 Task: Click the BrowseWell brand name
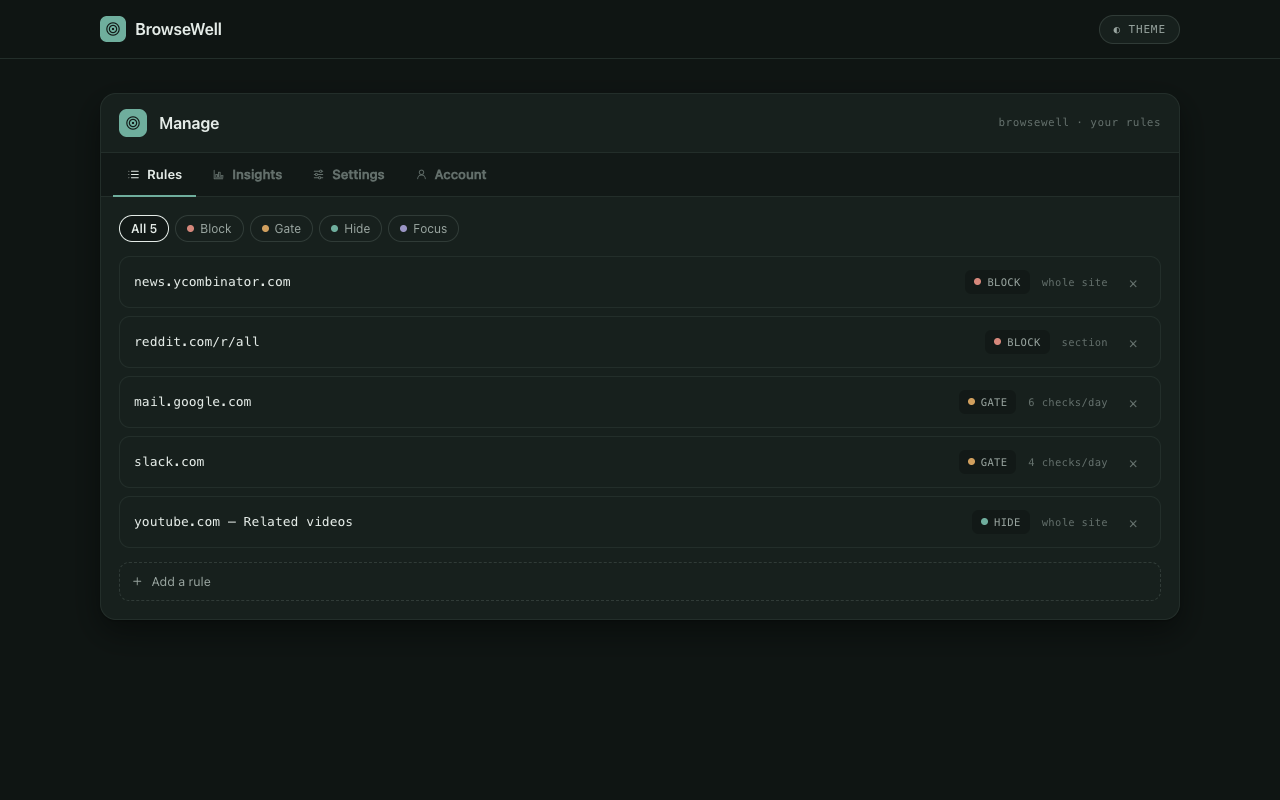[x=178, y=29]
